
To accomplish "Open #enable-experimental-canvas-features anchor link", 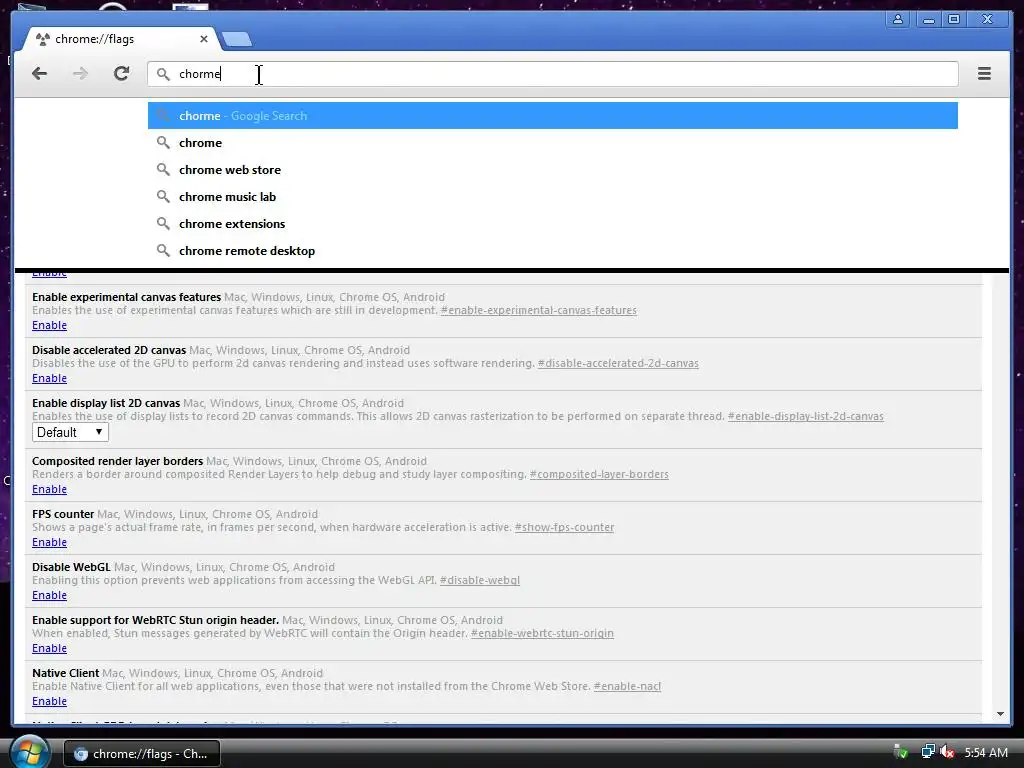I will tap(539, 310).
